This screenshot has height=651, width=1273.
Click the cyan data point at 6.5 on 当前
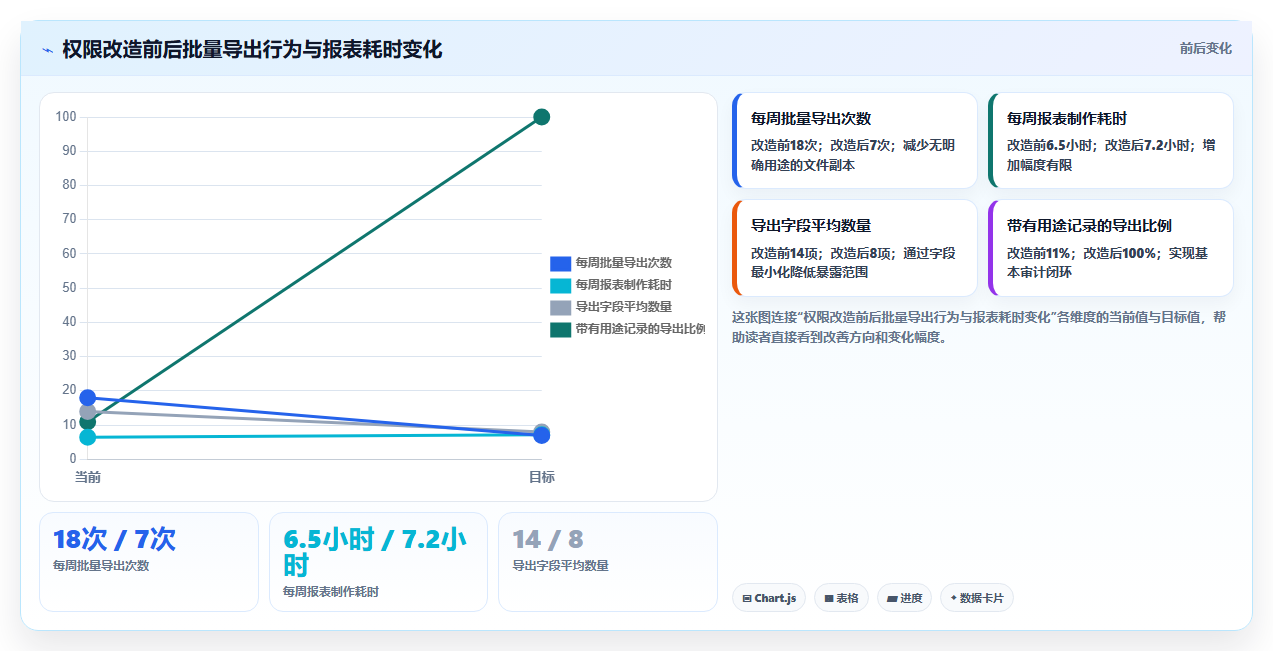[87, 437]
